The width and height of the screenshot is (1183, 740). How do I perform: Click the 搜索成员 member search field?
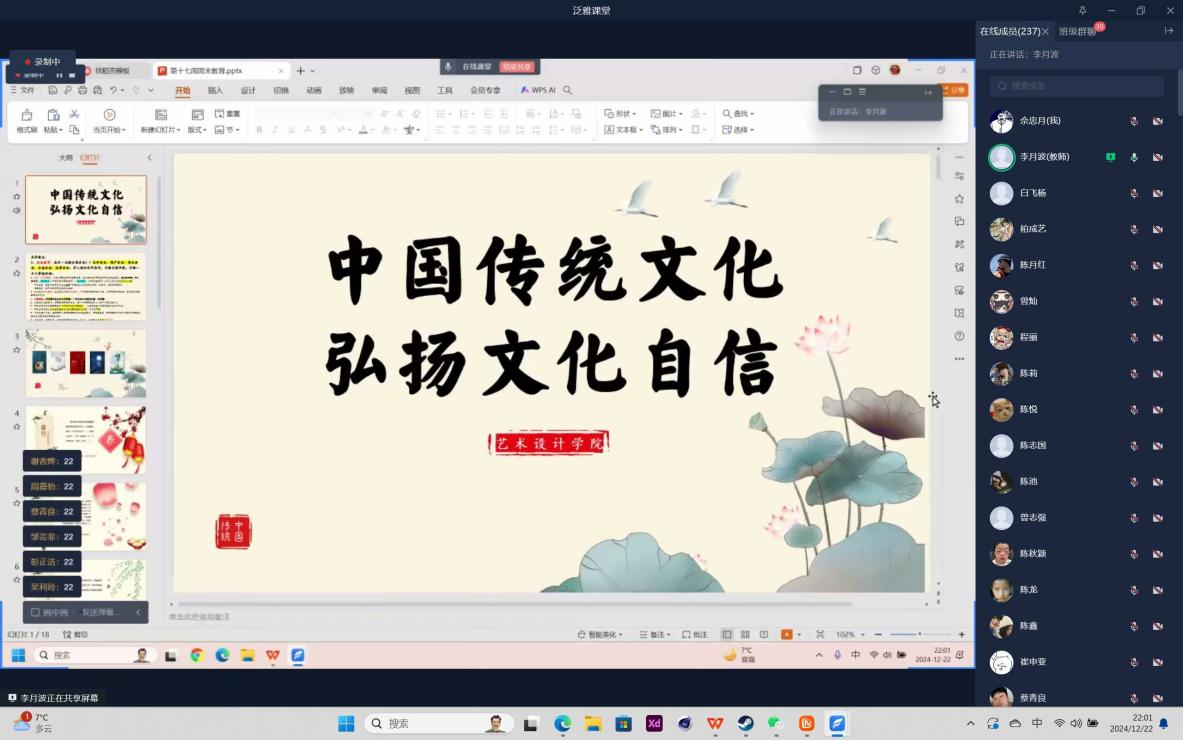tap(1077, 86)
